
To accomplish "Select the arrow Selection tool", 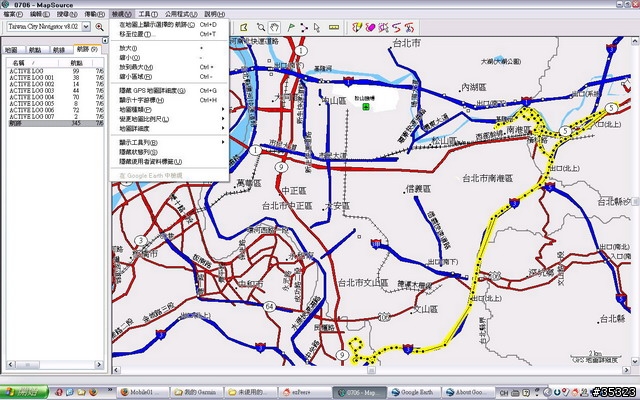I will click(x=317, y=27).
